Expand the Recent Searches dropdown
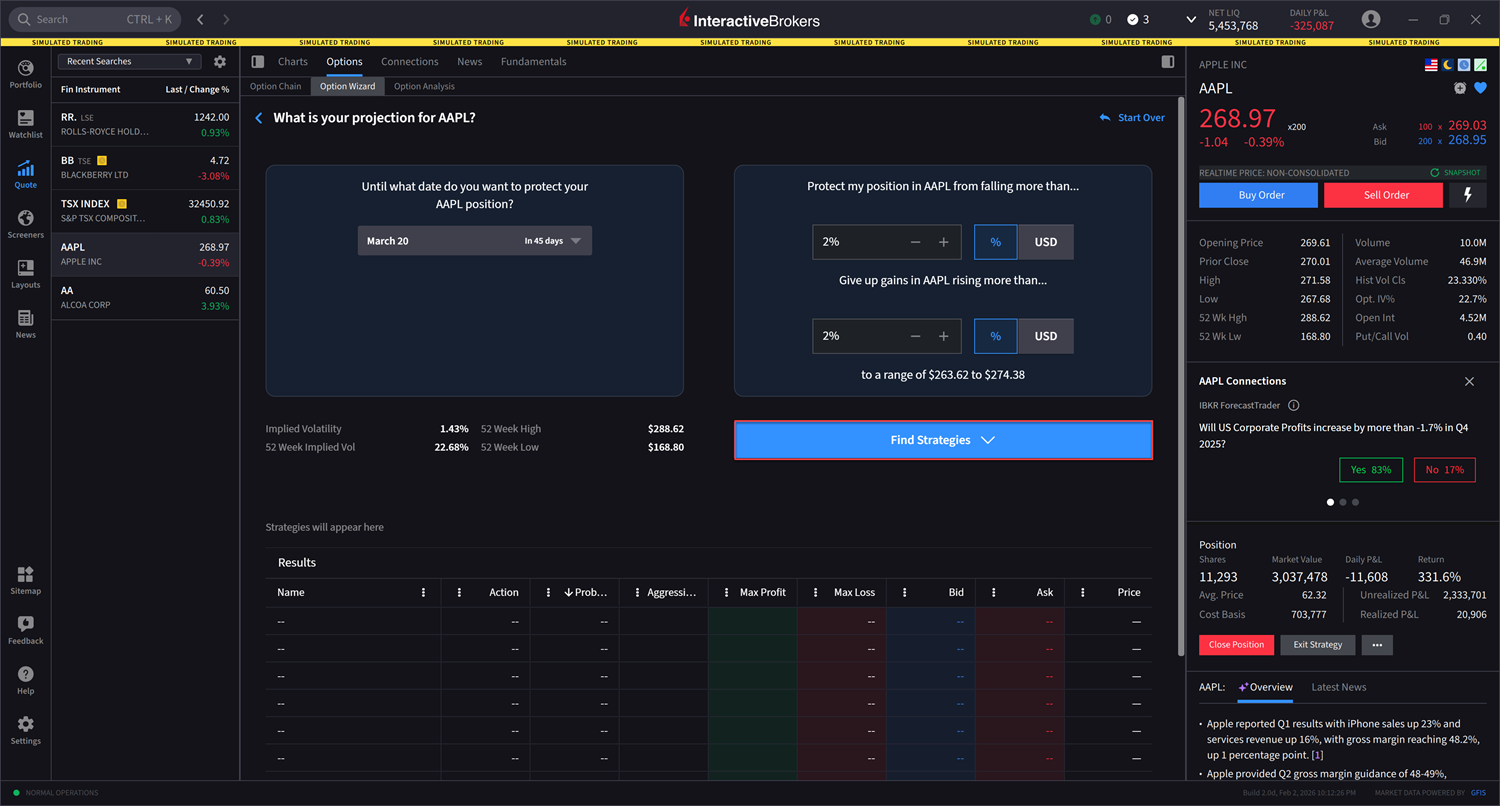Viewport: 1500px width, 806px height. click(x=129, y=62)
